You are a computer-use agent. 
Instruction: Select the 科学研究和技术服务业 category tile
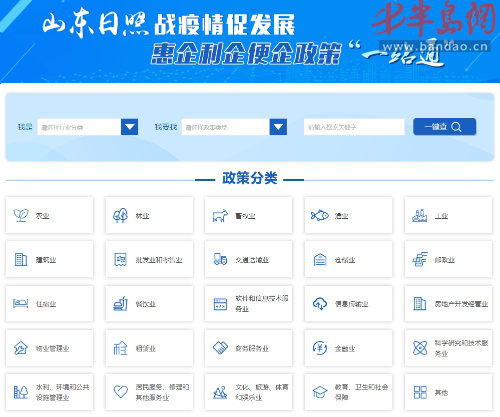[x=448, y=348]
